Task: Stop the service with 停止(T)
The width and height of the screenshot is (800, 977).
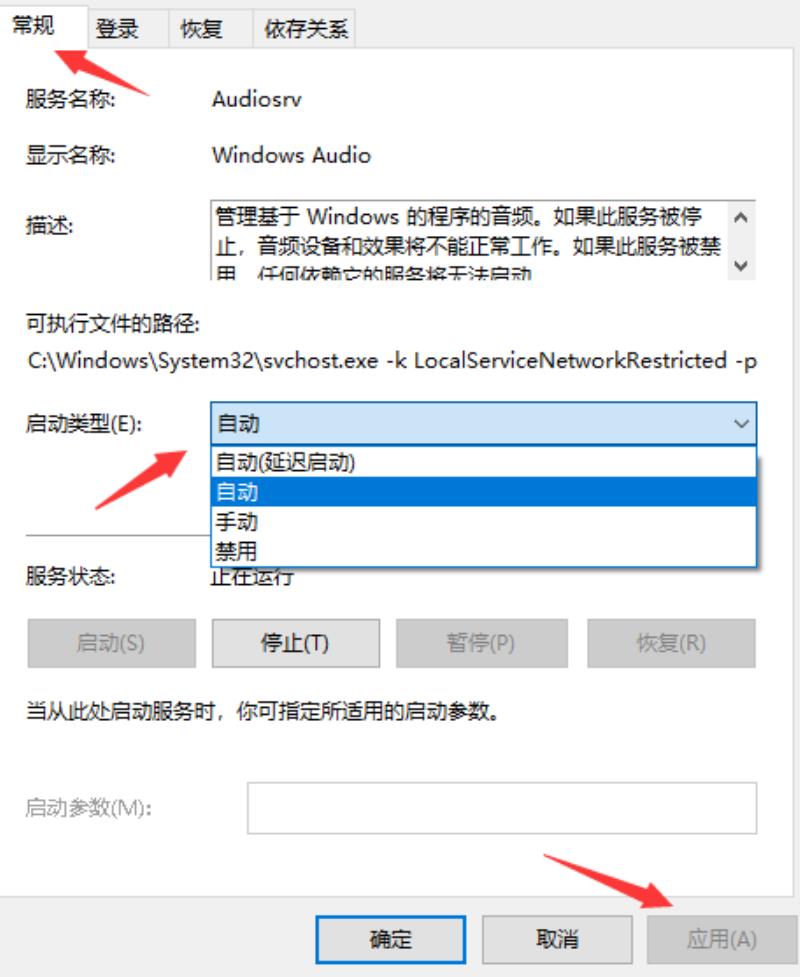Action: tap(295, 643)
